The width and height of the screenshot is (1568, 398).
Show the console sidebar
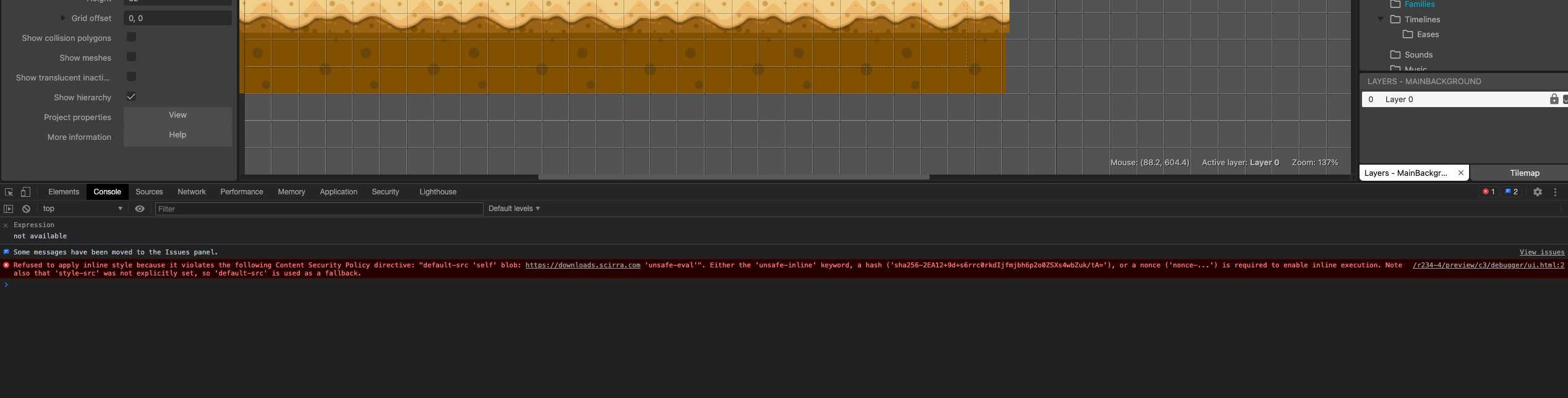[x=8, y=209]
